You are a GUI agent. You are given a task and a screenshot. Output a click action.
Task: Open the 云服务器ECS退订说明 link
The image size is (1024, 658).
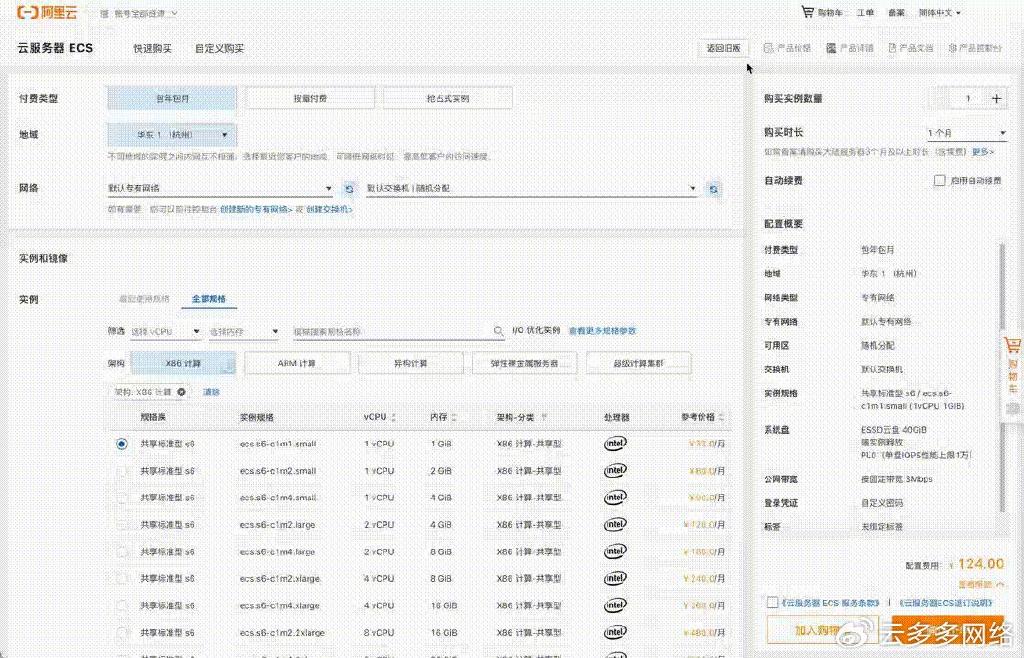coord(946,603)
